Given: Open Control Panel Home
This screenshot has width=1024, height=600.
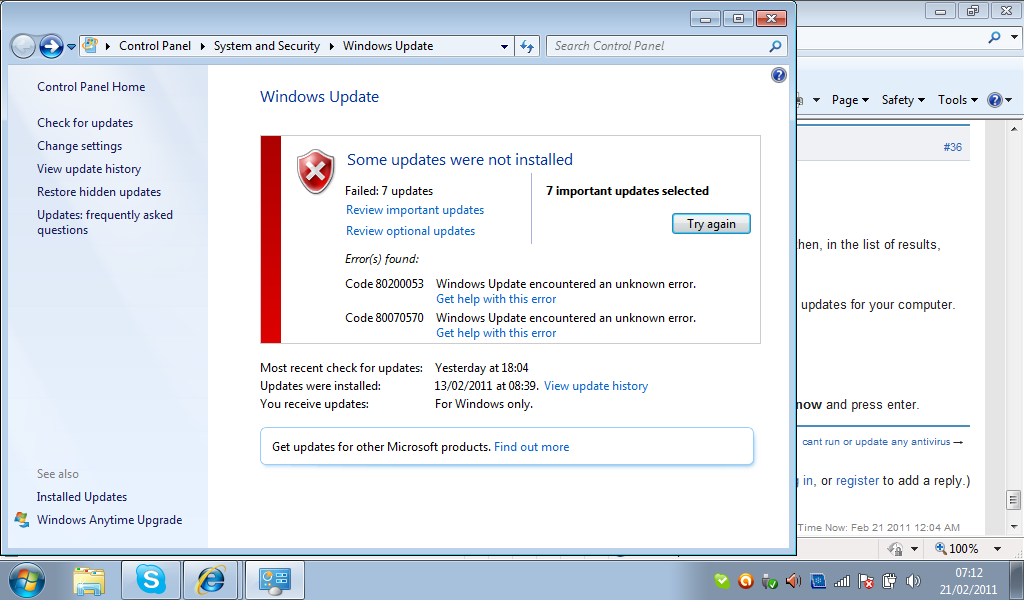Looking at the screenshot, I should click(91, 87).
